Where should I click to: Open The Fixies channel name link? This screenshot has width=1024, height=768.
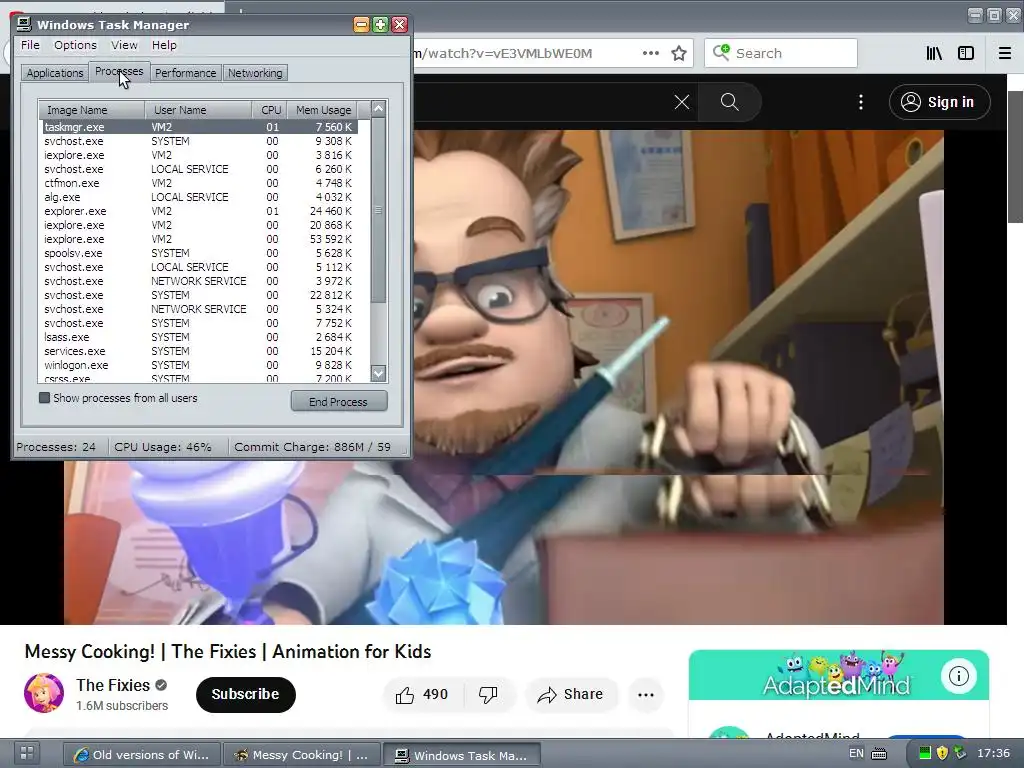(x=113, y=685)
